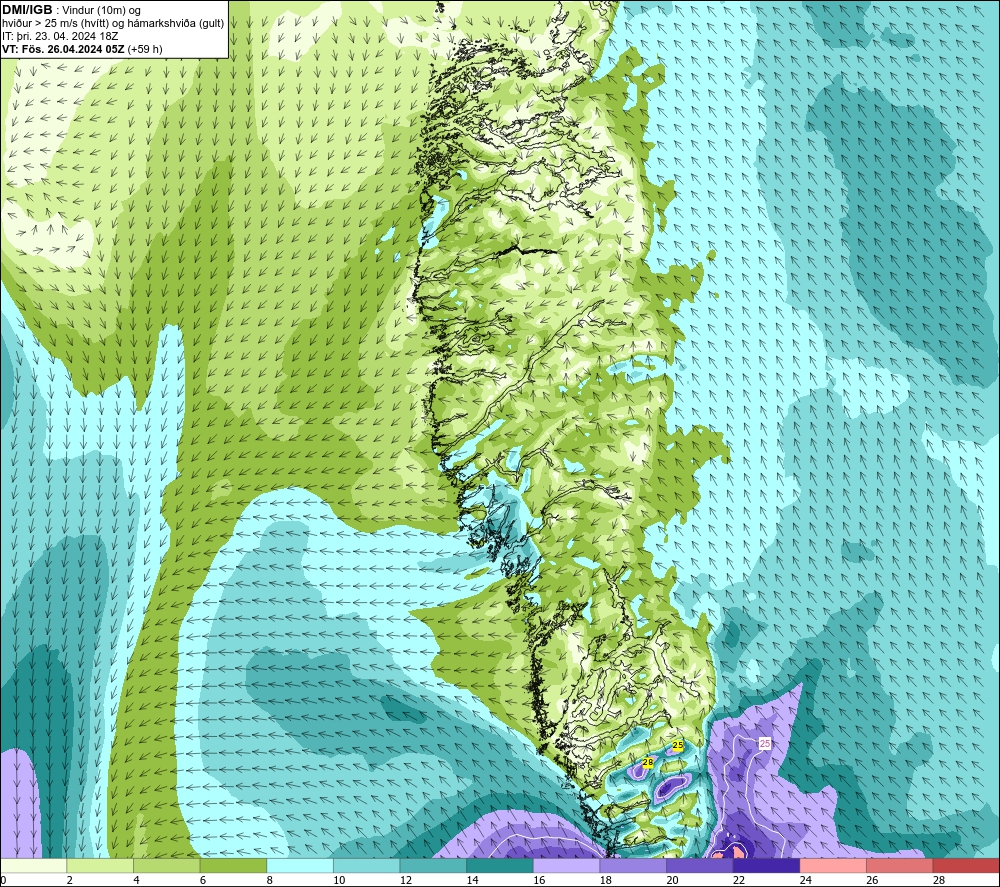Click the salmon 26–28 m/s legend swatch

[x=900, y=866]
